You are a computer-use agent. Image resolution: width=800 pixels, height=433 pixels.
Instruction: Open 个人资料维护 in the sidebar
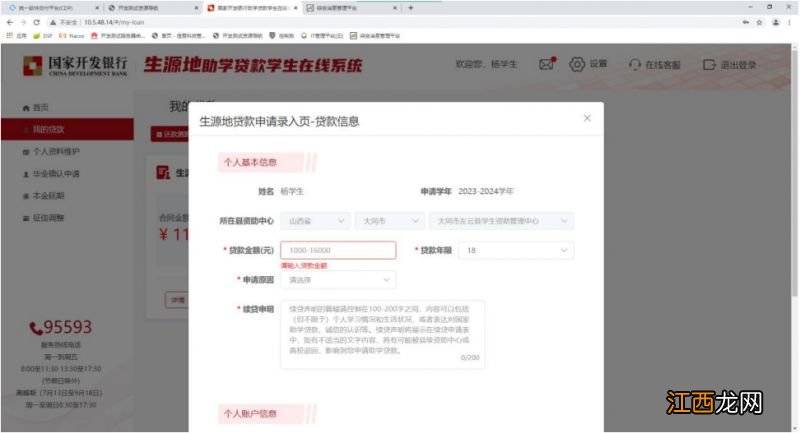click(x=56, y=152)
